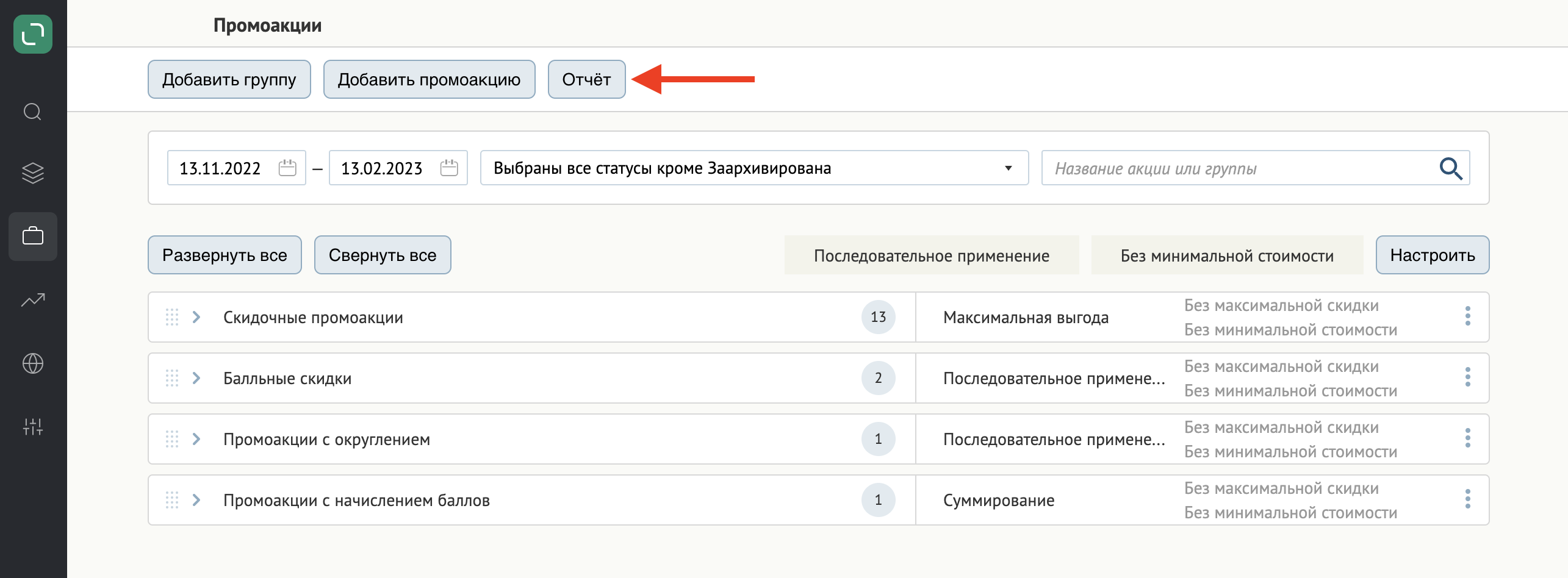Click the magnifier icon in name search

tap(1450, 168)
